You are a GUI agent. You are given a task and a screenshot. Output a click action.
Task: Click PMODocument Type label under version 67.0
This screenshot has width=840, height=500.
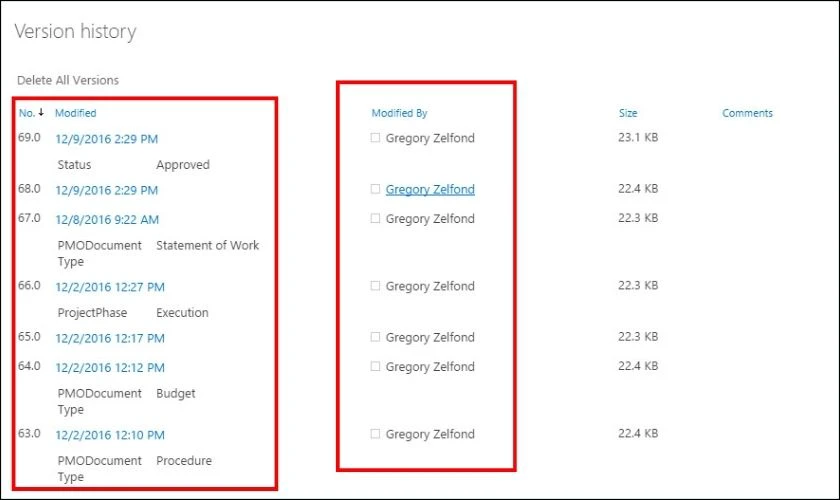(100, 253)
